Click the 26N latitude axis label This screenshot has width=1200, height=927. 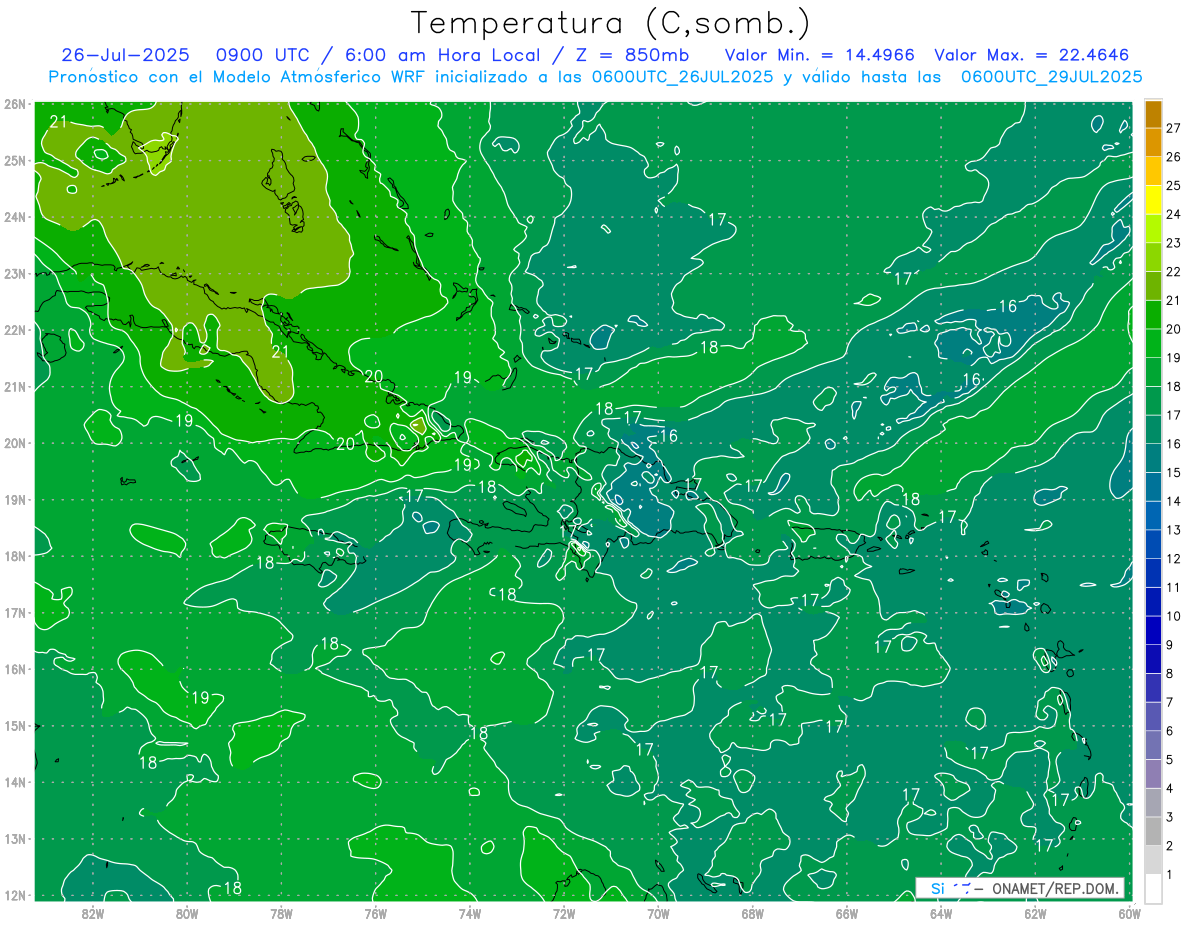[14, 104]
